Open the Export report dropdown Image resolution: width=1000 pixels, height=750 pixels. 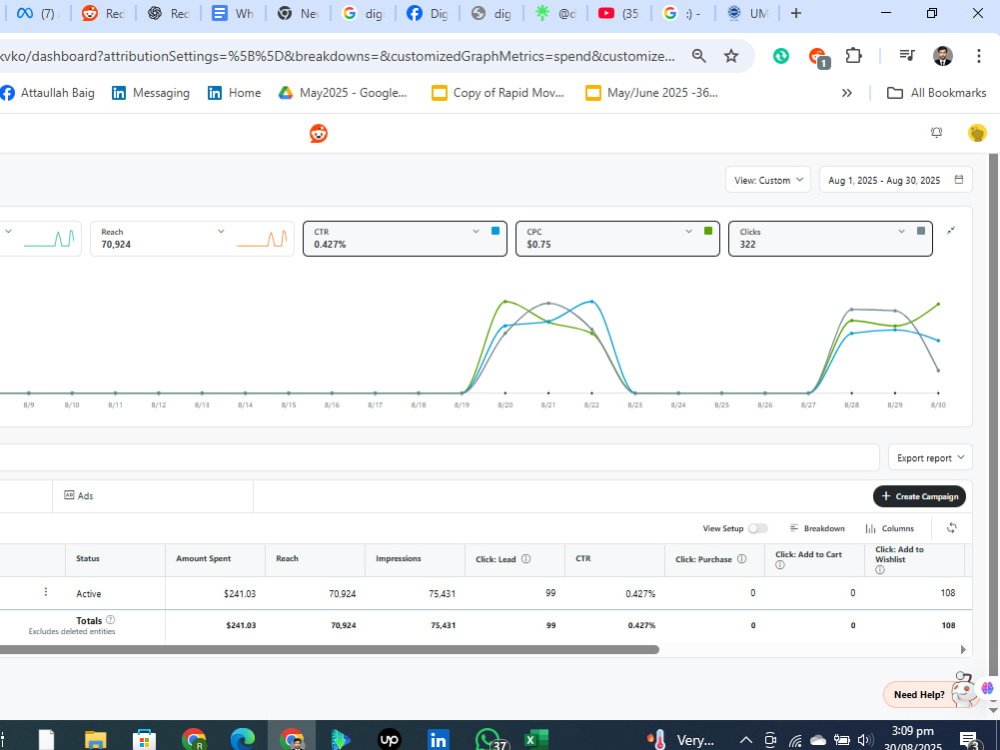pyautogui.click(x=930, y=458)
